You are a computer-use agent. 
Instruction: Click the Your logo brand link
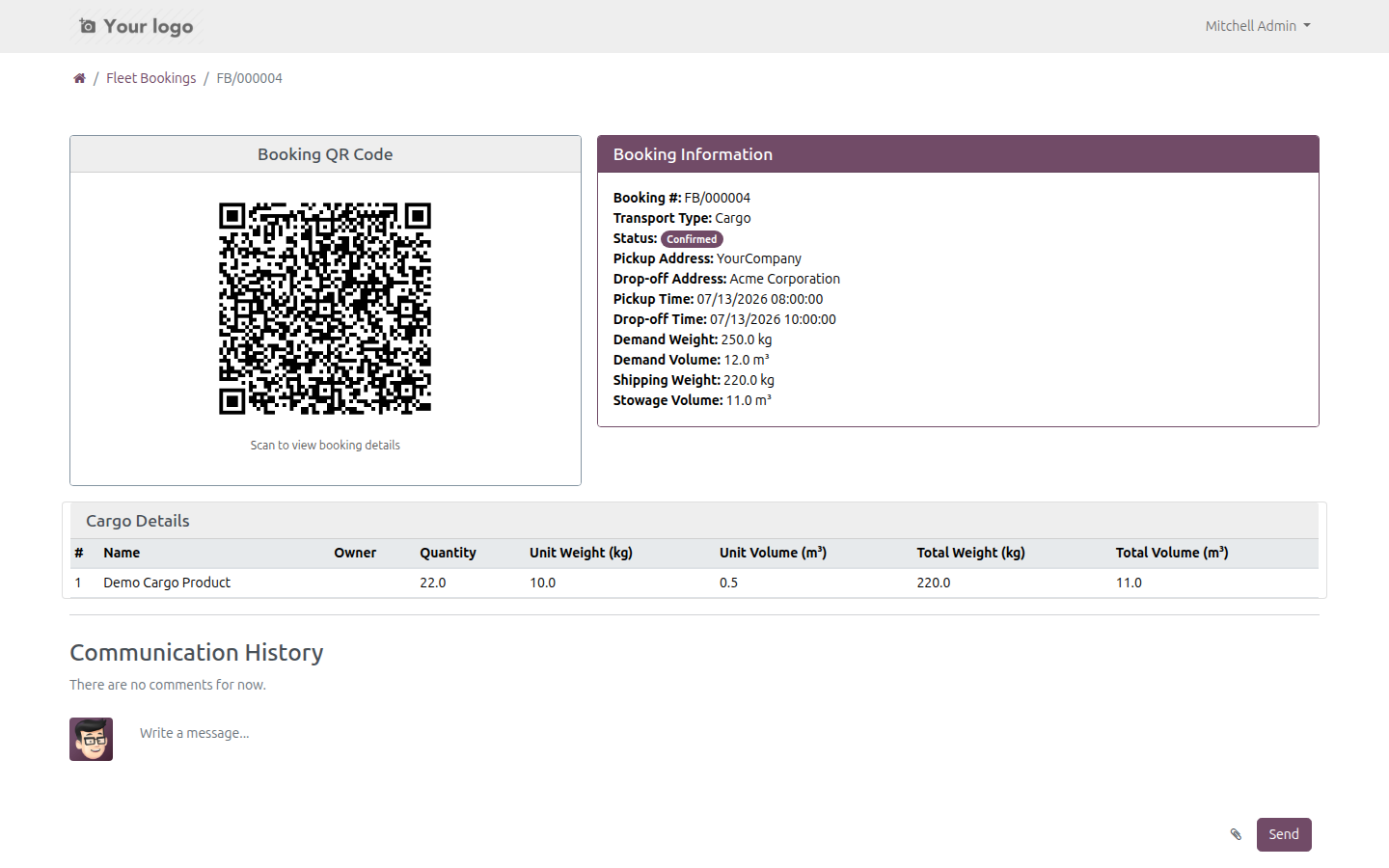[136, 26]
